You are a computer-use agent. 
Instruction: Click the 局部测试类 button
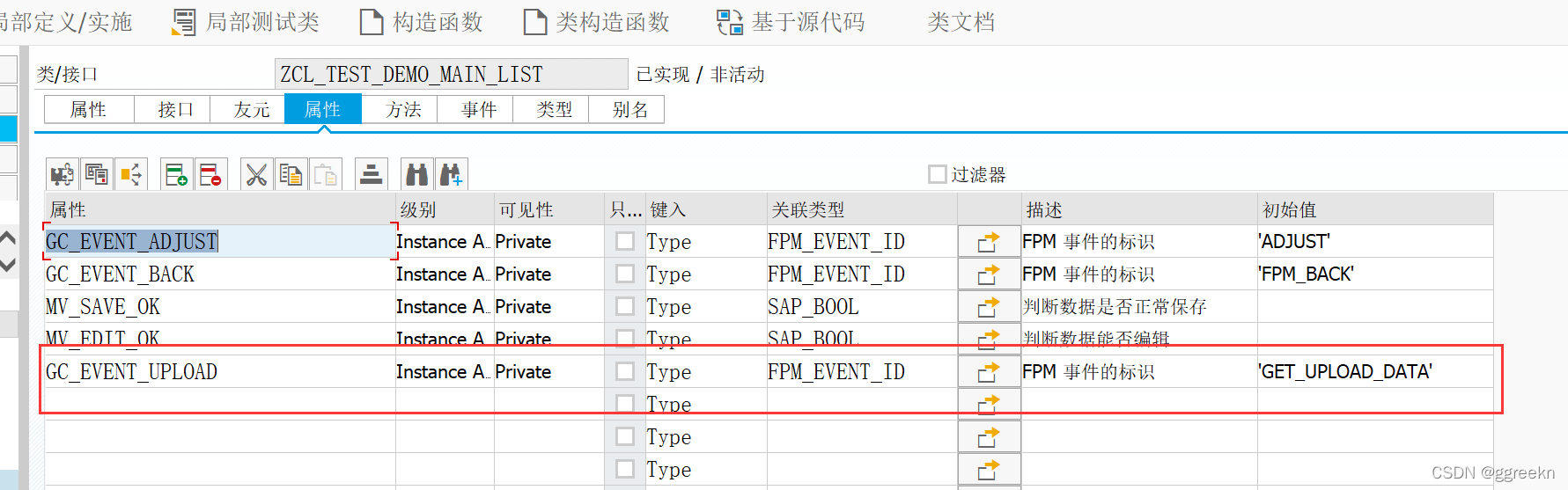247,22
